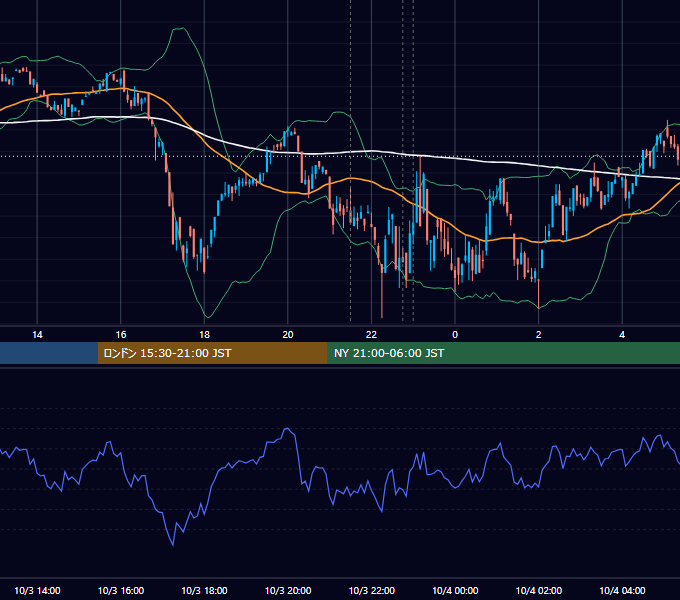
Task: Click the 0 hour label on the price chart axis
Action: [x=455, y=335]
